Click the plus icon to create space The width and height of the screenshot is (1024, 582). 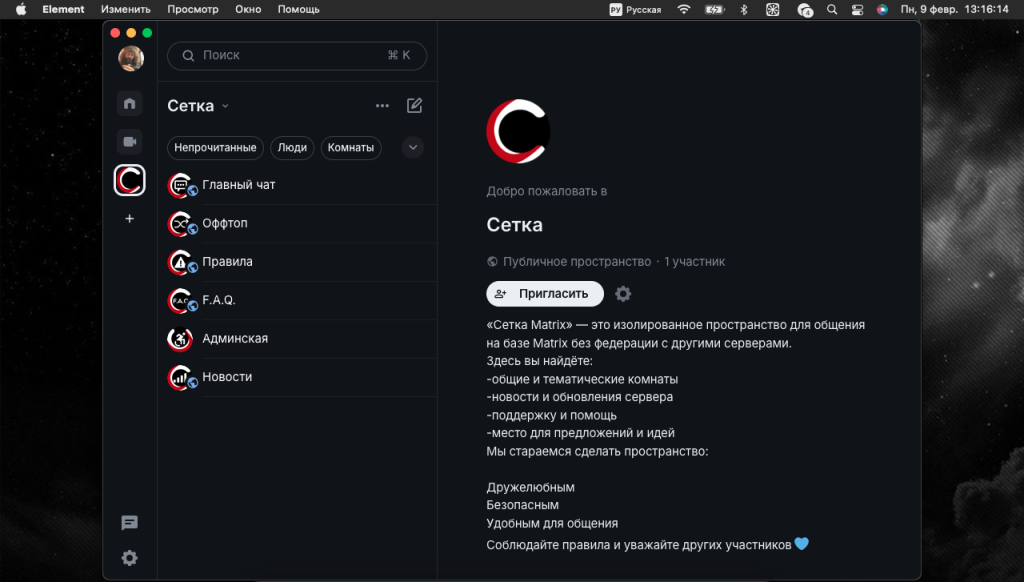[129, 219]
